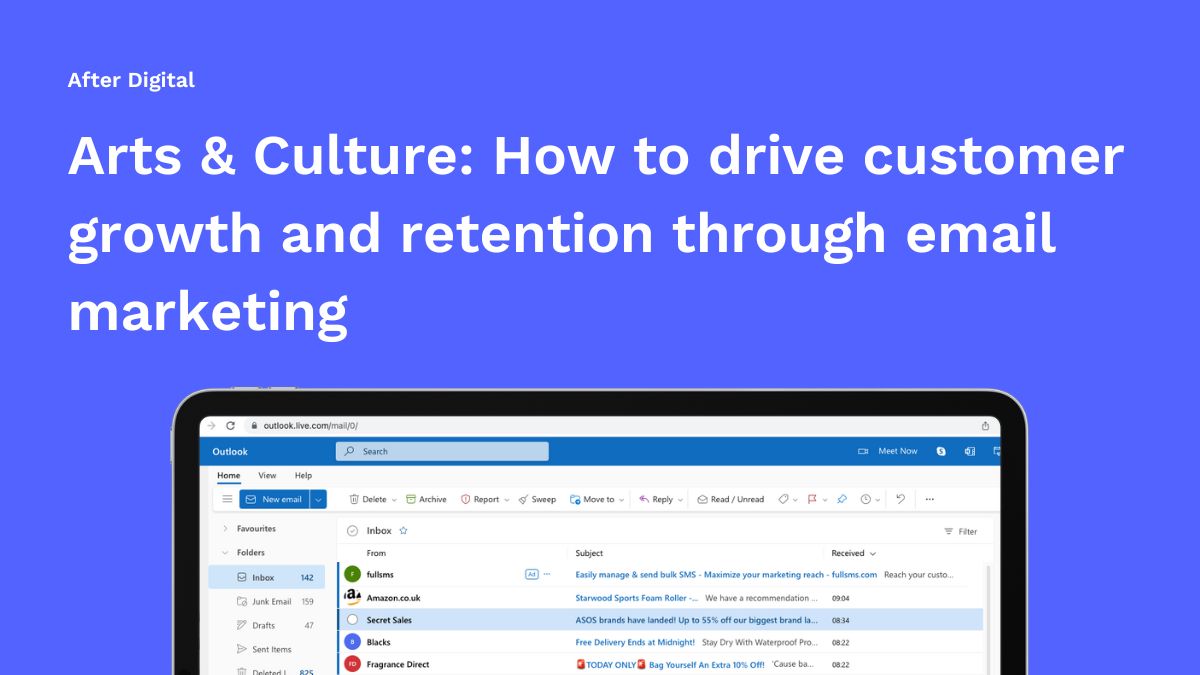Viewport: 1200px width, 675px height.
Task: Open the Sent Items folder
Action: point(267,649)
